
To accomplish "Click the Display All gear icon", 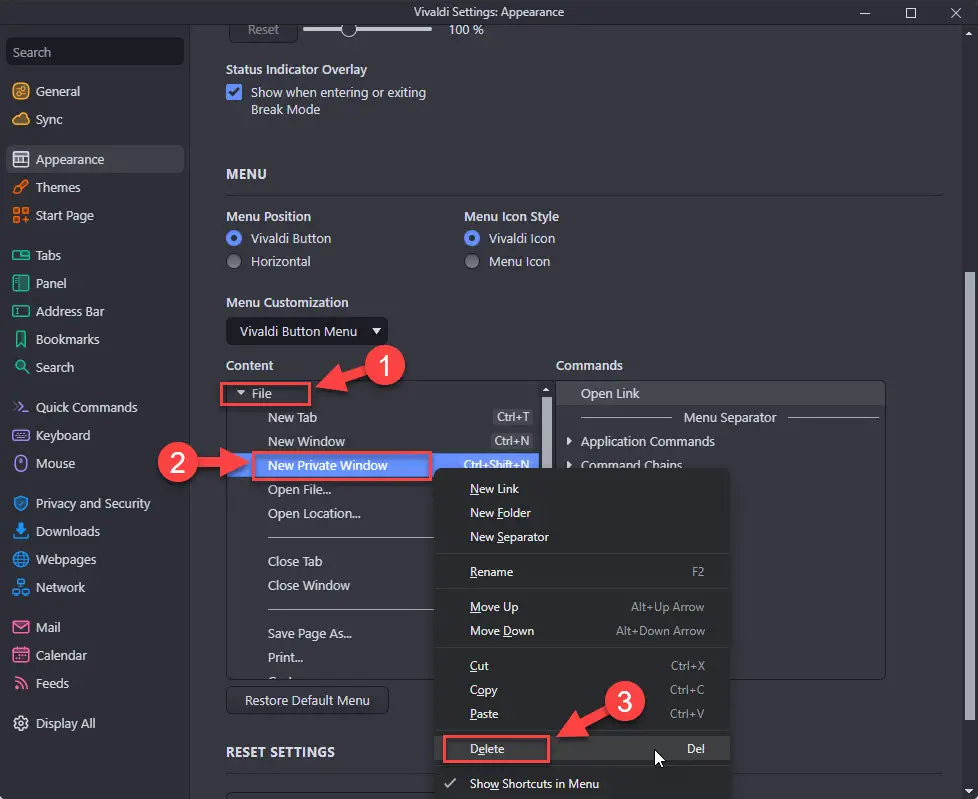I will (21, 723).
